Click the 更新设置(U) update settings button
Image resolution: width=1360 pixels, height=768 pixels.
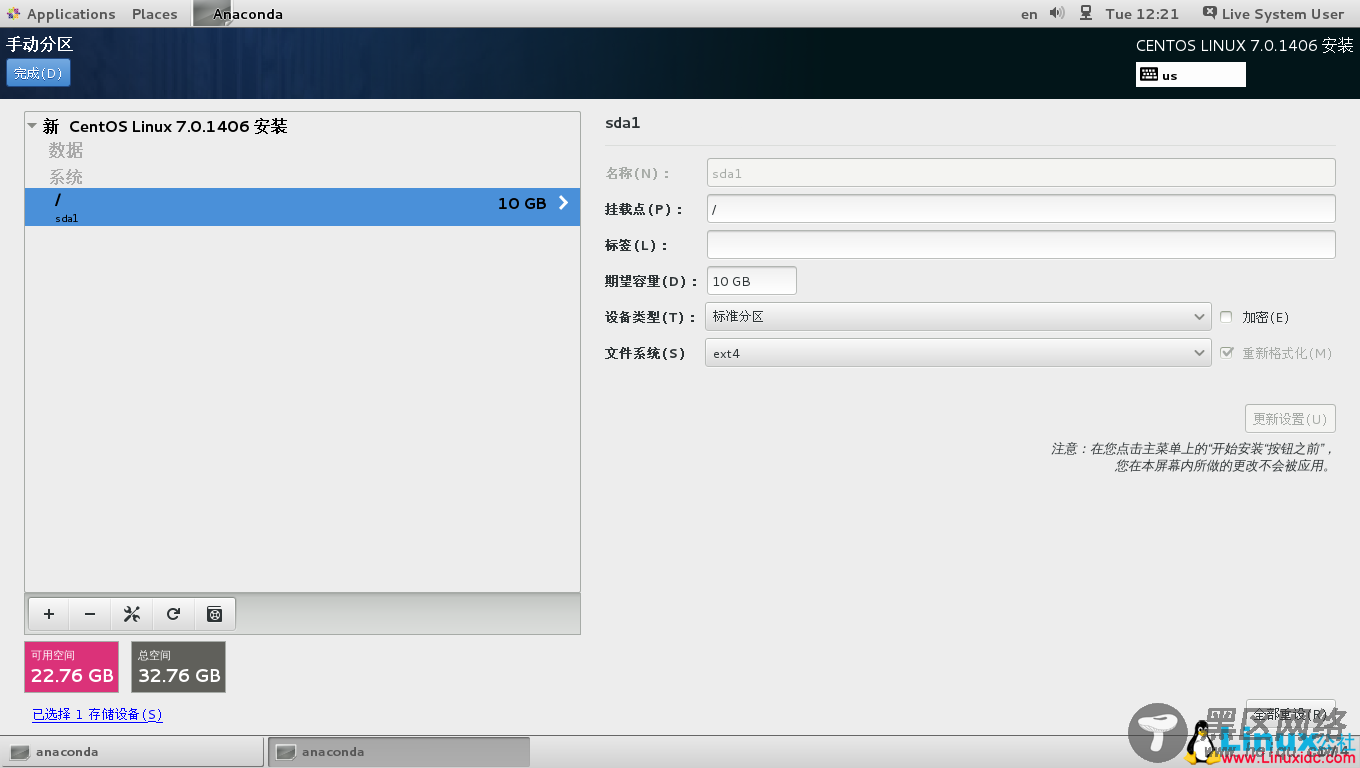[1290, 419]
